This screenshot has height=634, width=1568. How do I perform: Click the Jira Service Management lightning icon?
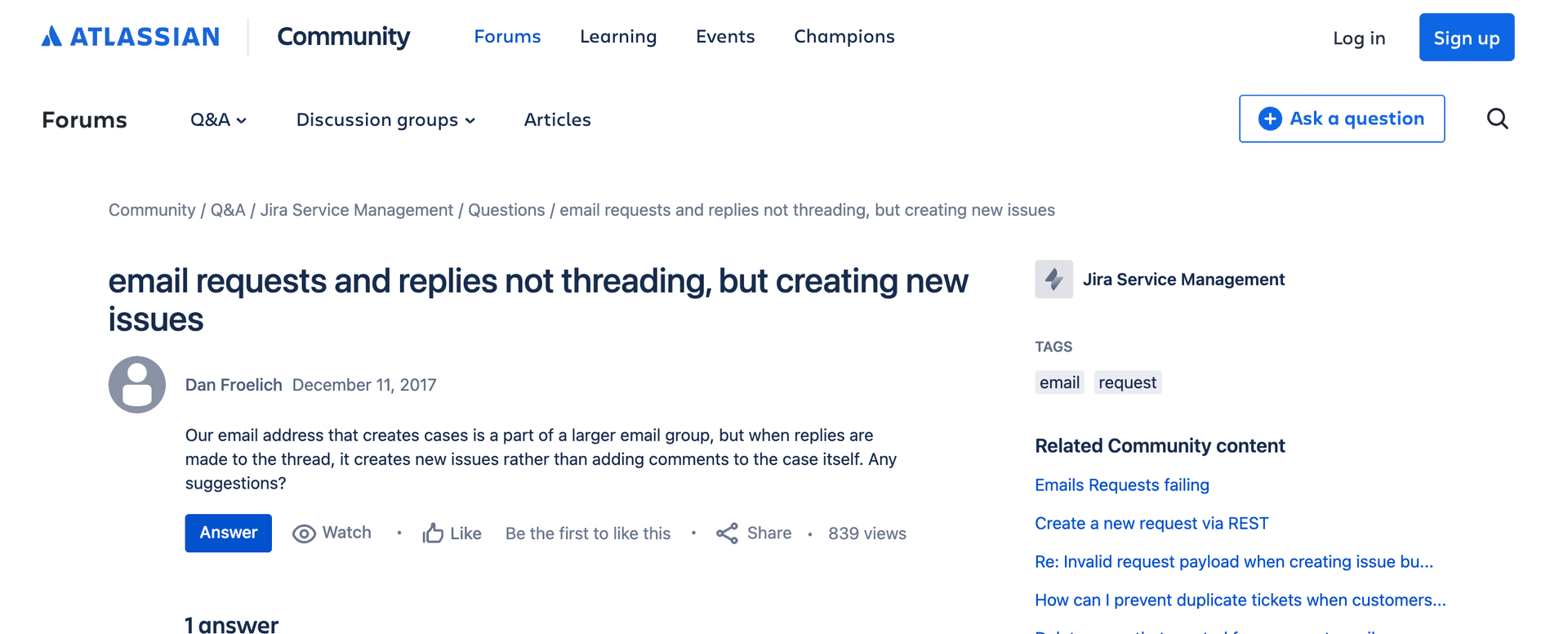click(x=1053, y=279)
